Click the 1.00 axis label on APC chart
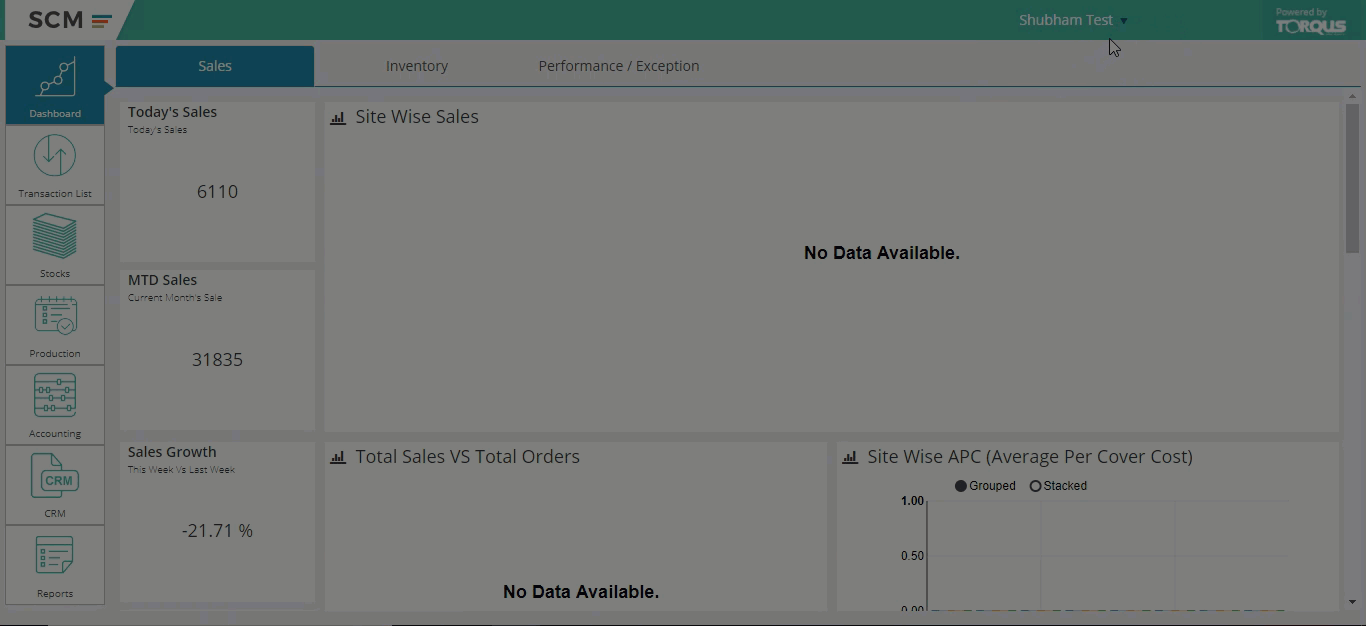1366x626 pixels. click(x=912, y=501)
